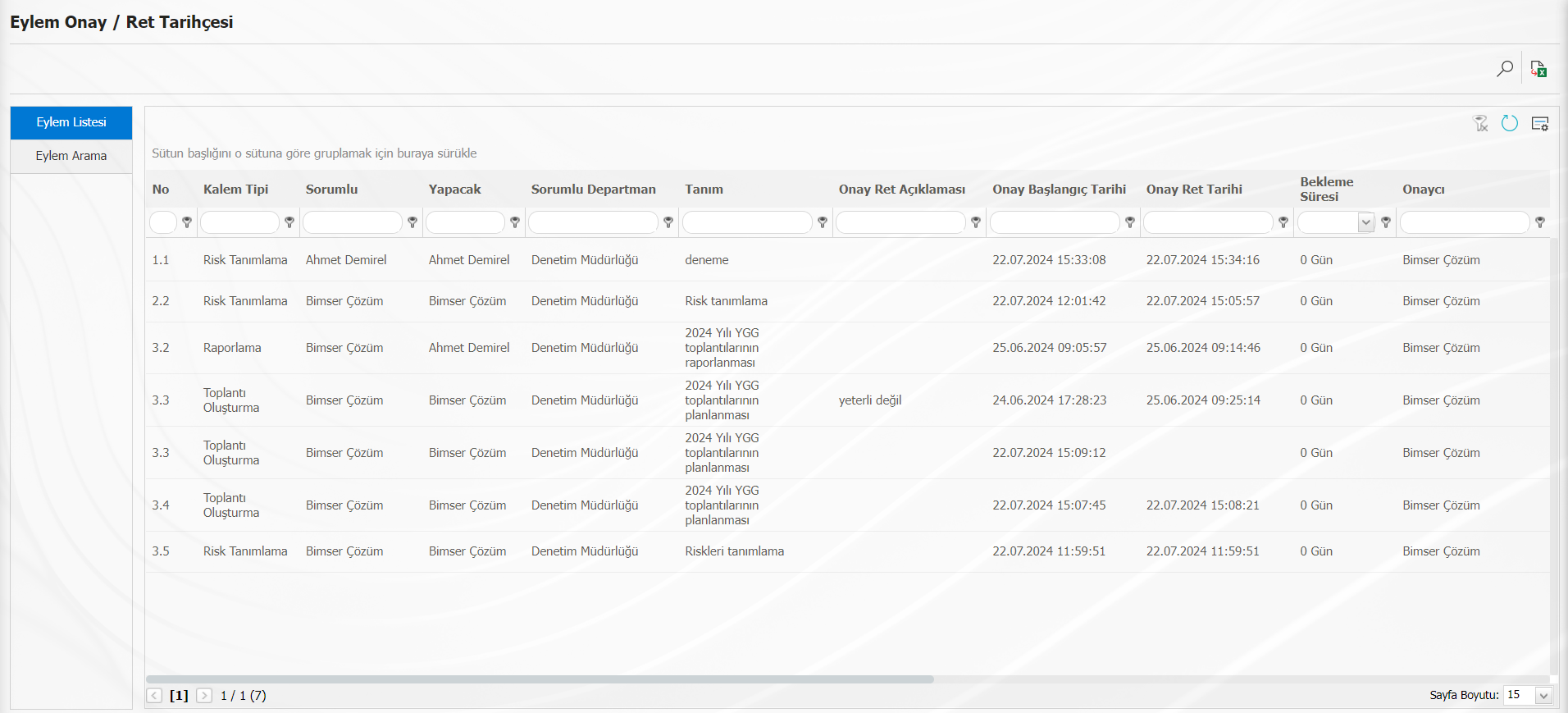The image size is (1568, 713).
Task: Sort by Yapacak column header
Action: pyautogui.click(x=455, y=190)
